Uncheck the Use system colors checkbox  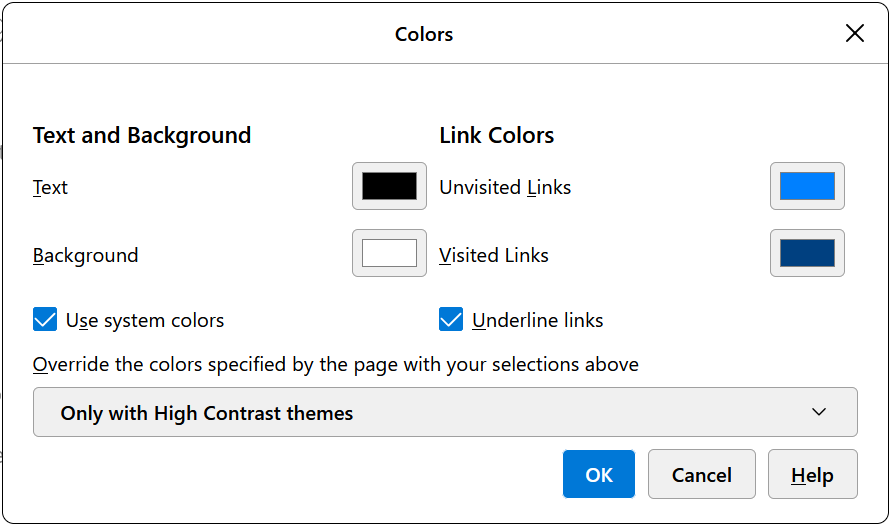[x=45, y=320]
